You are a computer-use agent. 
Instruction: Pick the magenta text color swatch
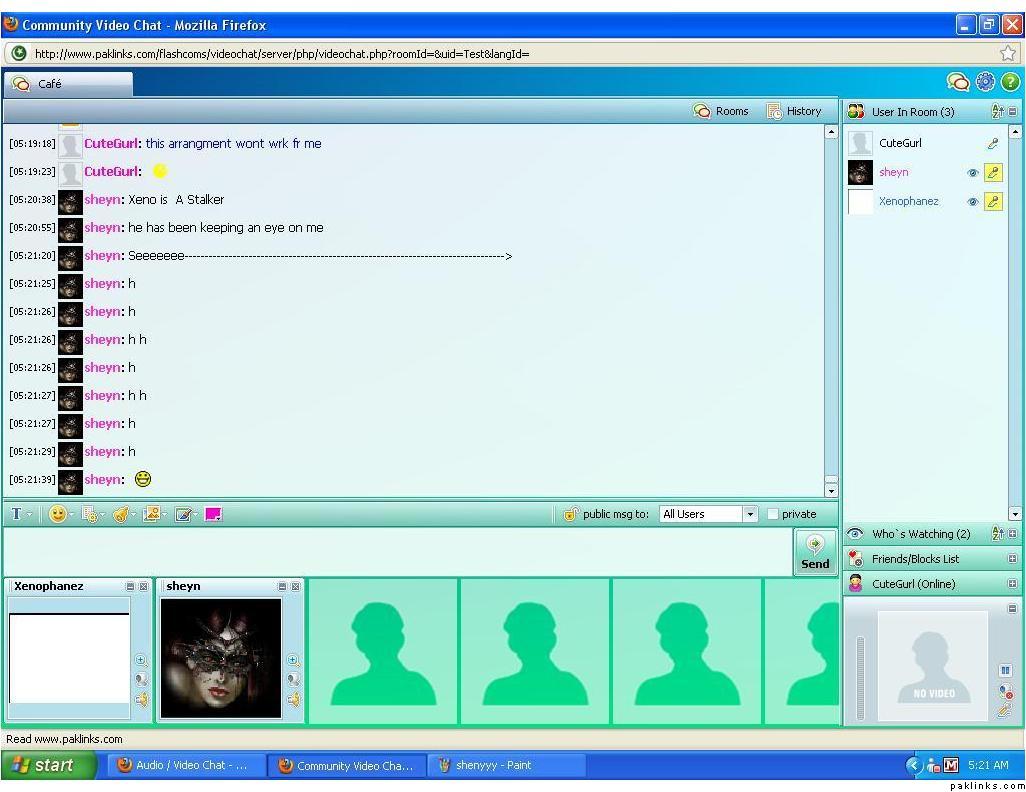point(213,514)
